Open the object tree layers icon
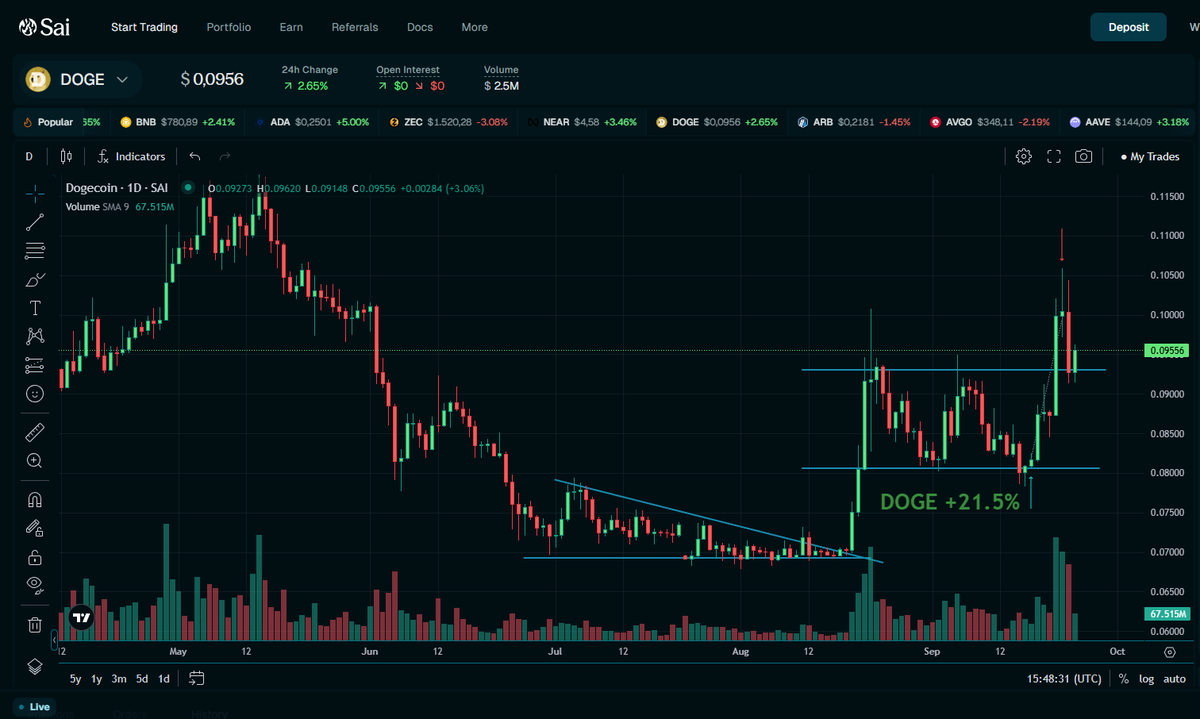Image resolution: width=1200 pixels, height=719 pixels. [35, 666]
